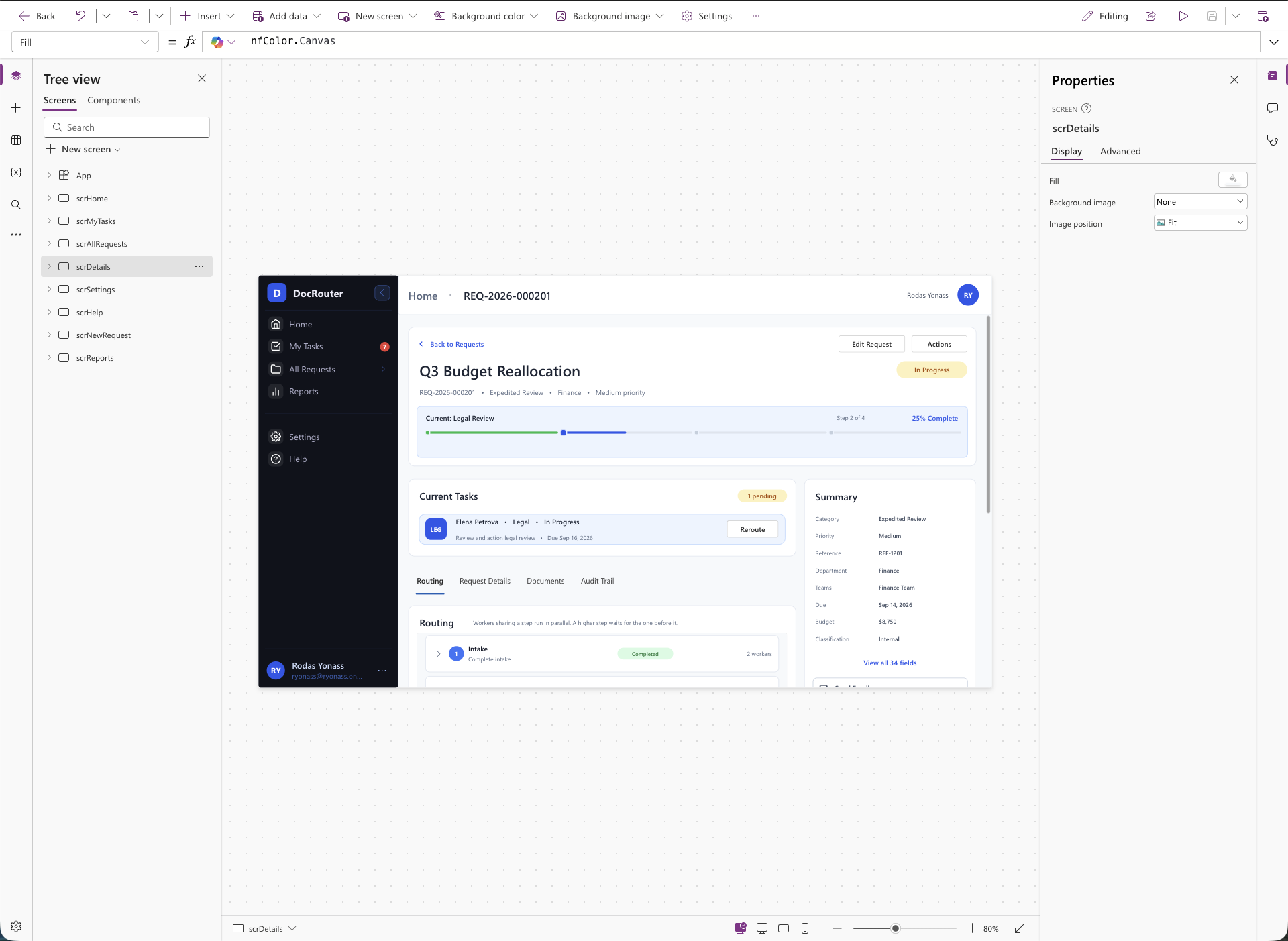Click the fit to window expand icon
This screenshot has height=941, width=1288.
[1020, 928]
